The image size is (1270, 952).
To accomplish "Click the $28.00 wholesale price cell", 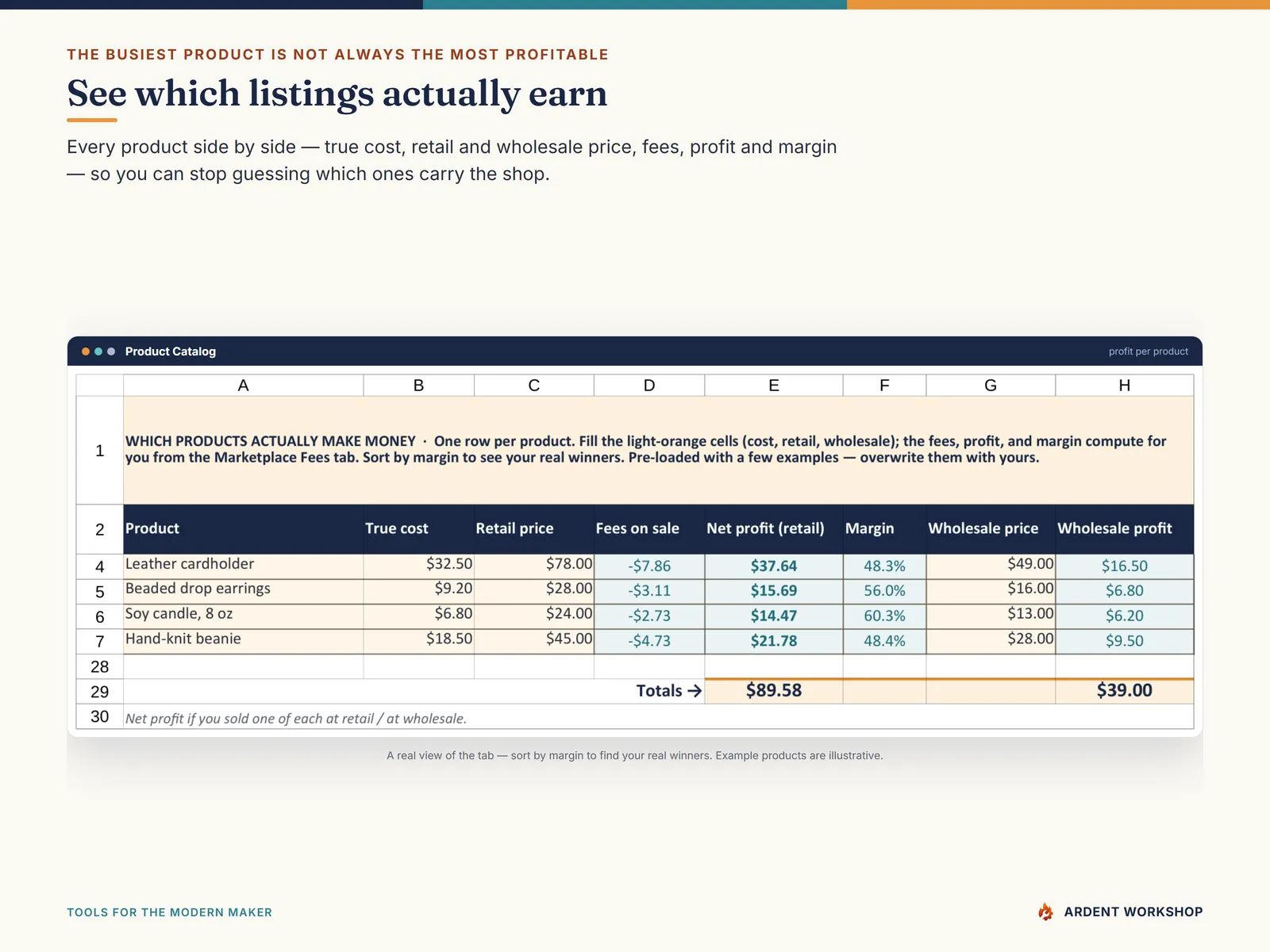I will point(991,642).
